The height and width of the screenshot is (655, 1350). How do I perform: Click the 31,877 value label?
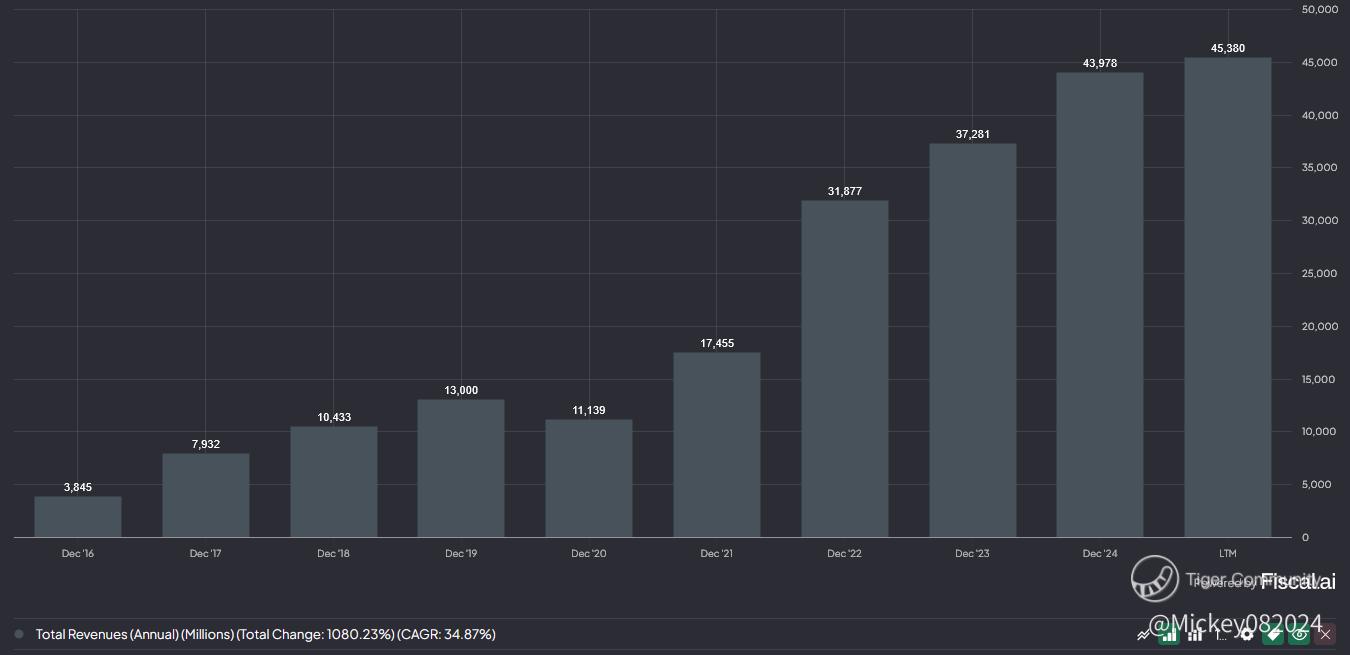tap(845, 192)
